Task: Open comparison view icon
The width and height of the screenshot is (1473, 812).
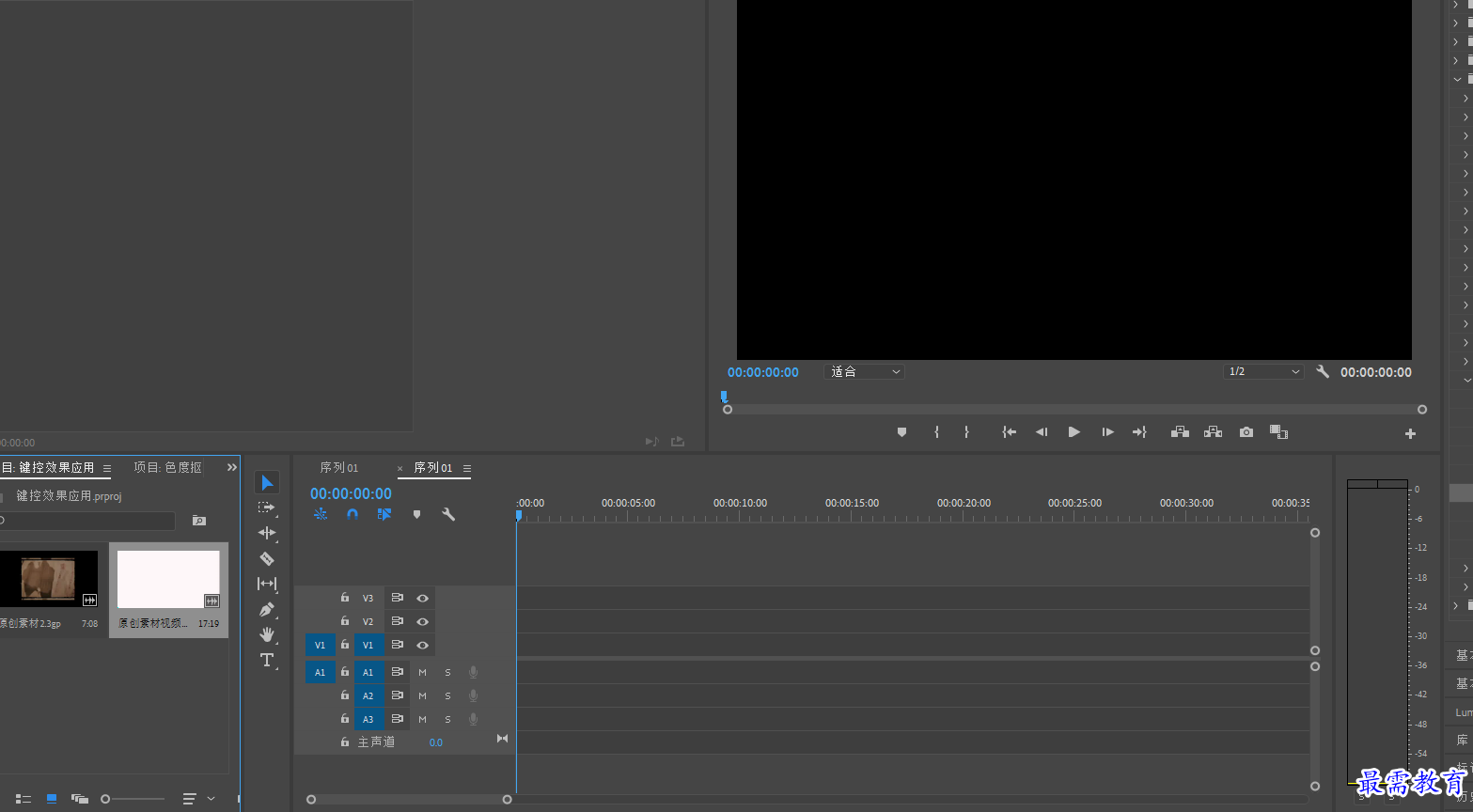Action: pos(1278,432)
